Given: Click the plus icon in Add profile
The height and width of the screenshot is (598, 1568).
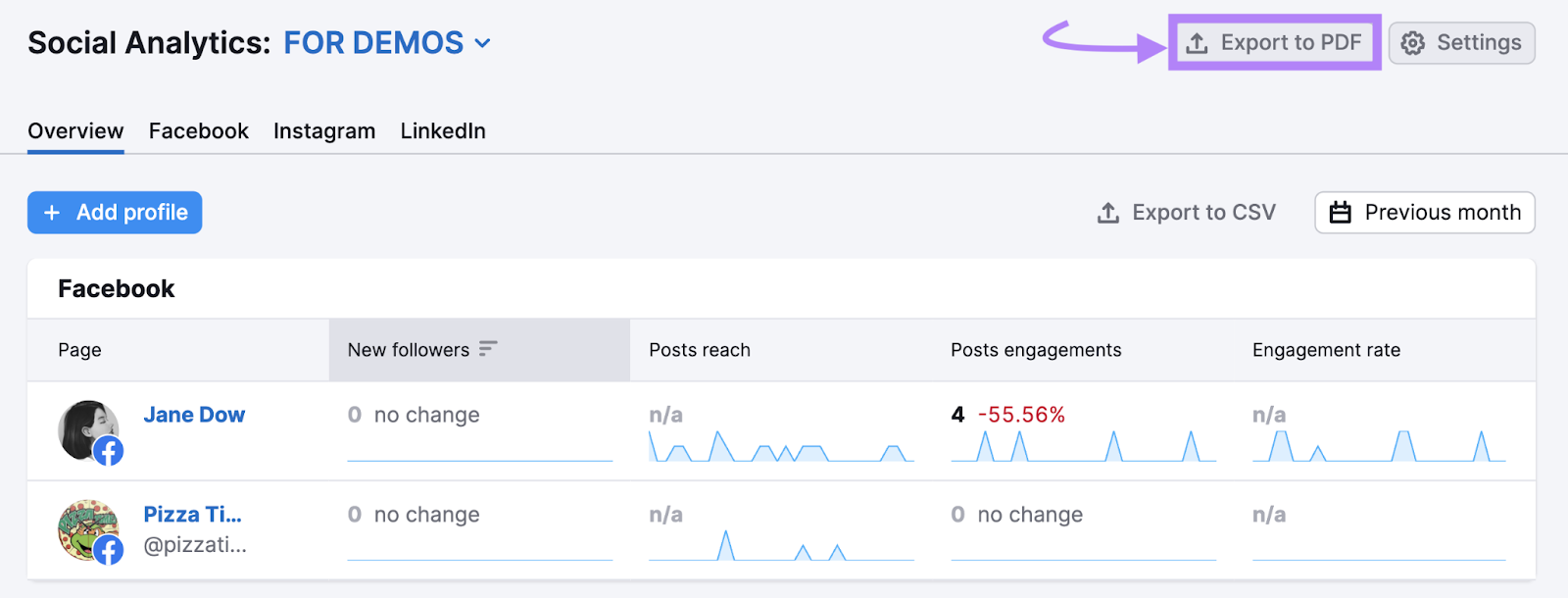Looking at the screenshot, I should pyautogui.click(x=52, y=212).
